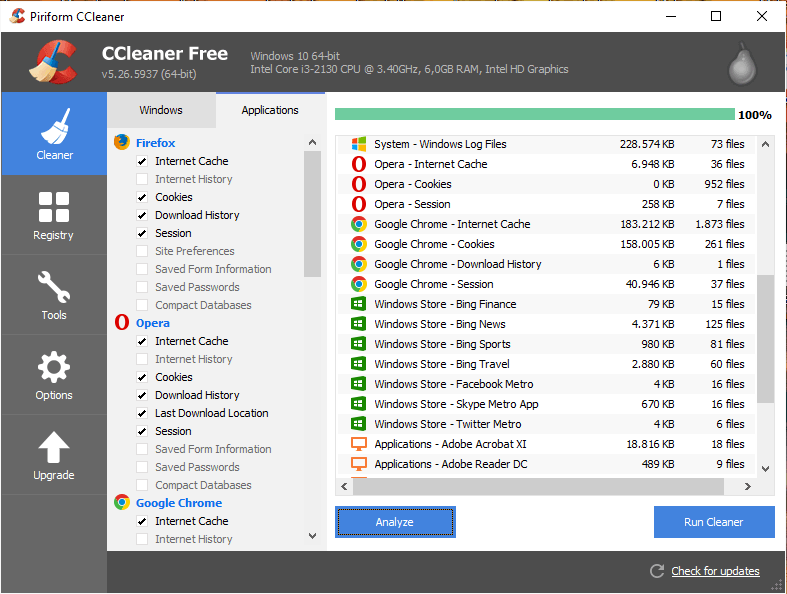Click Chrome icon beside Session result
787x594 pixels.
pyautogui.click(x=358, y=284)
